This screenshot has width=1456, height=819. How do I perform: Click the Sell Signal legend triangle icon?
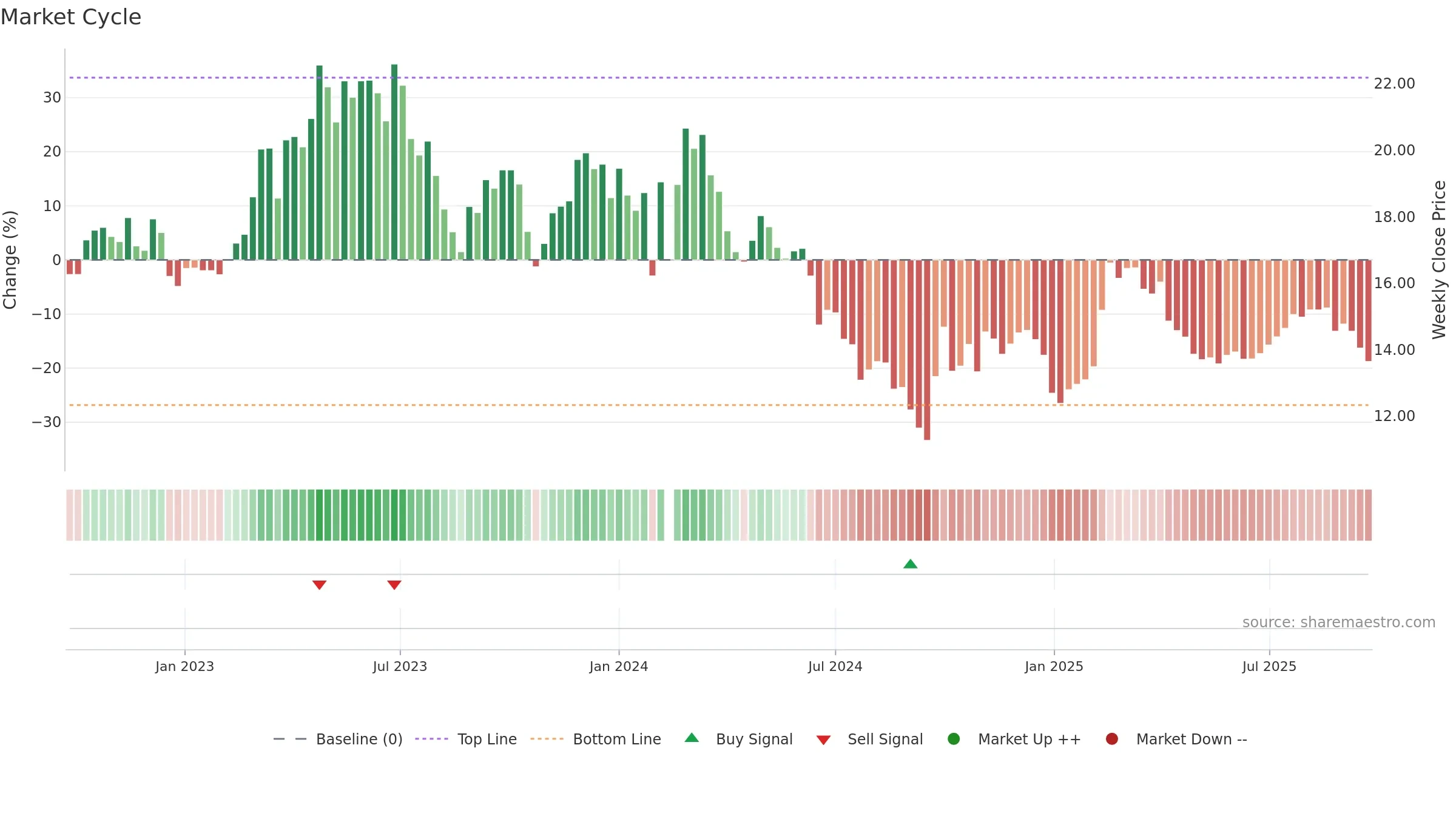[823, 740]
